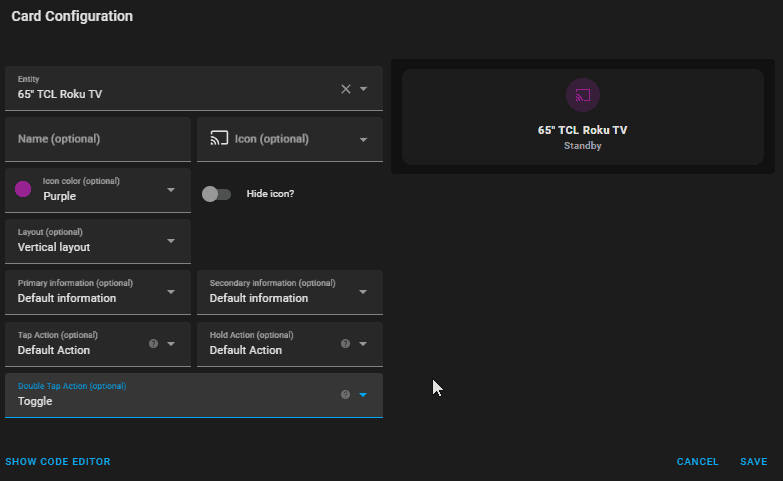Open the Layout dropdown arrow
This screenshot has width=783, height=481.
point(171,241)
